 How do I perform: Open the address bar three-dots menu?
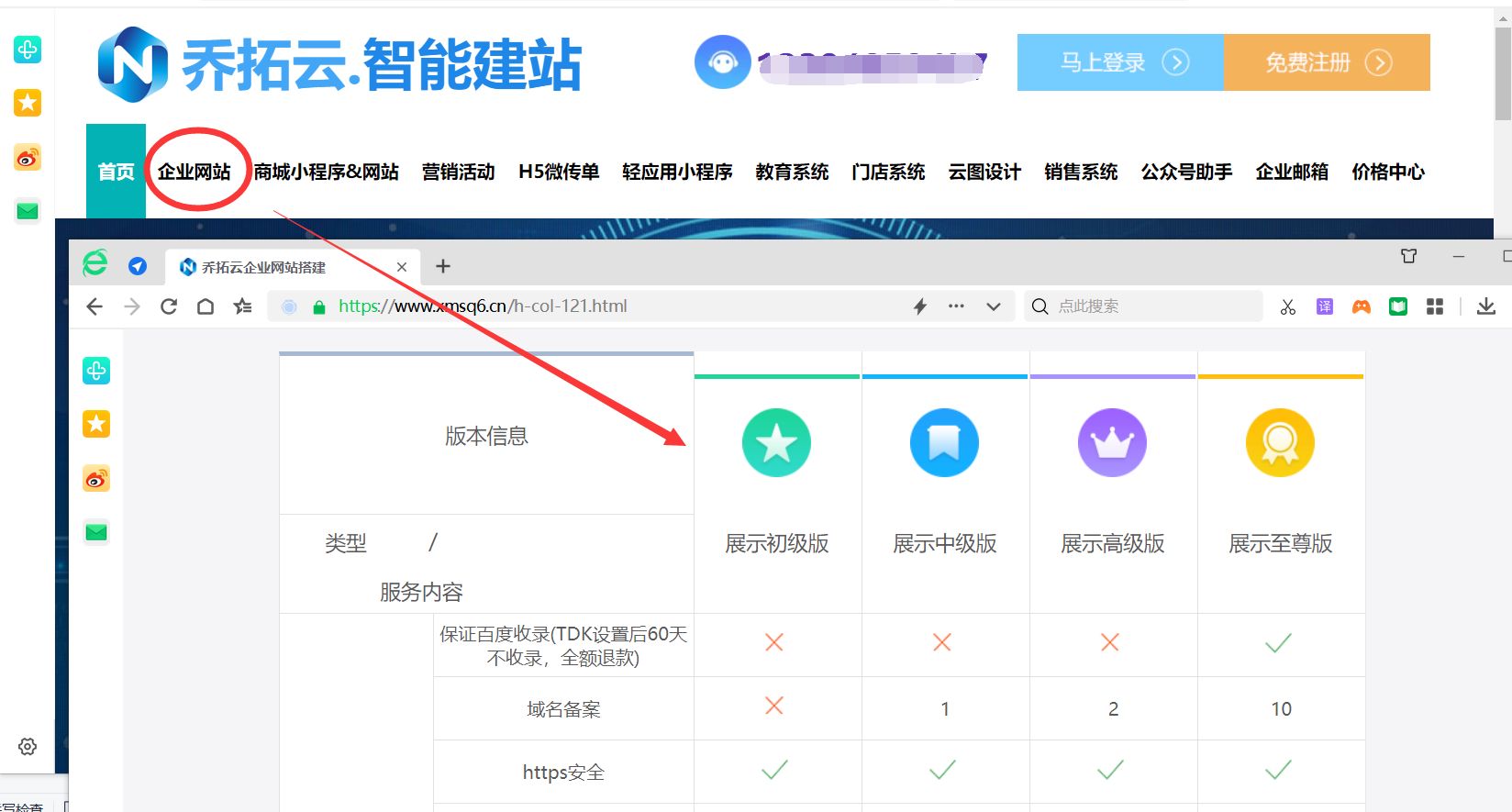coord(956,306)
